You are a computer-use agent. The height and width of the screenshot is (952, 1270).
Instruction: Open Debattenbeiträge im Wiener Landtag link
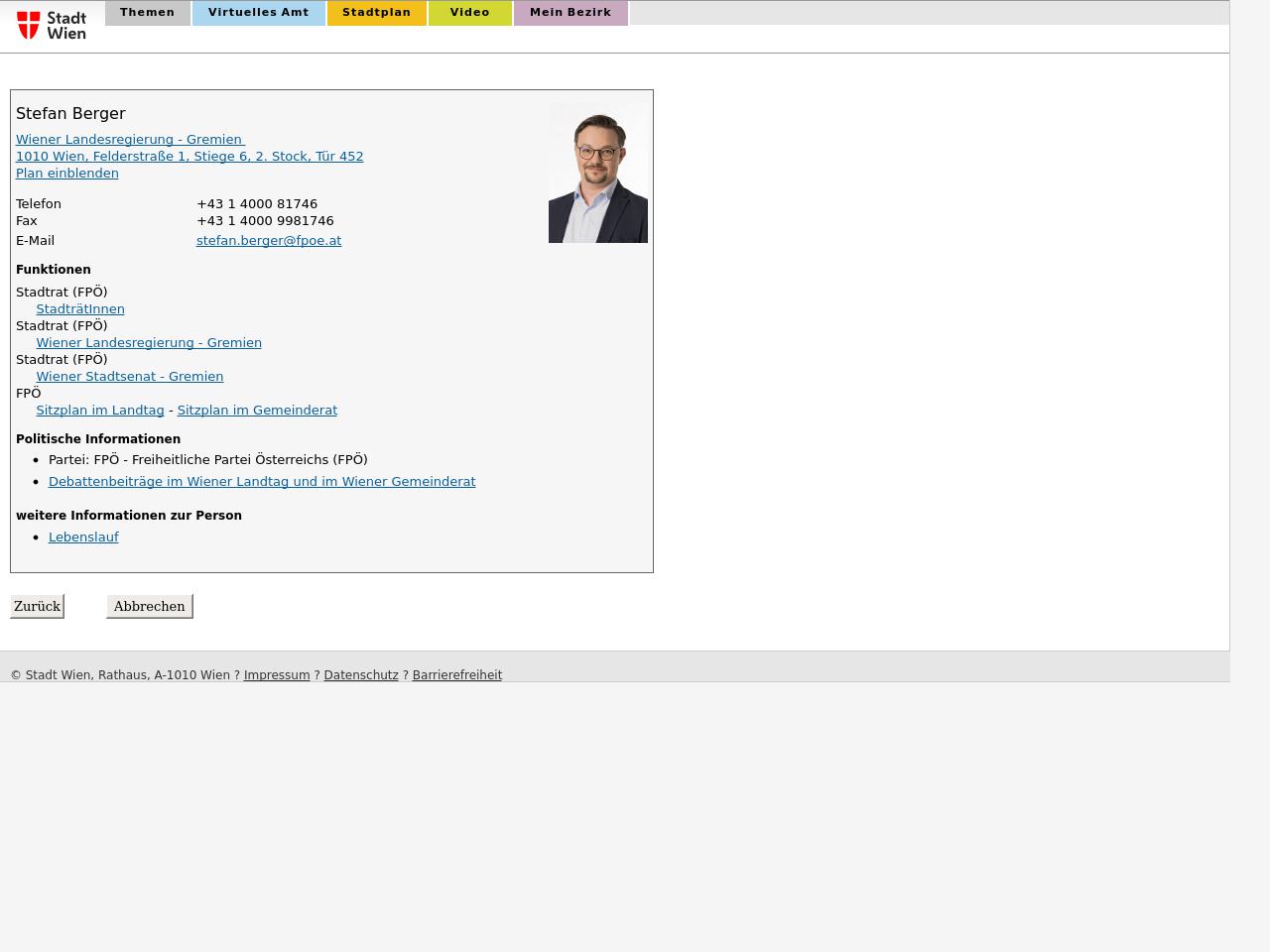262,482
